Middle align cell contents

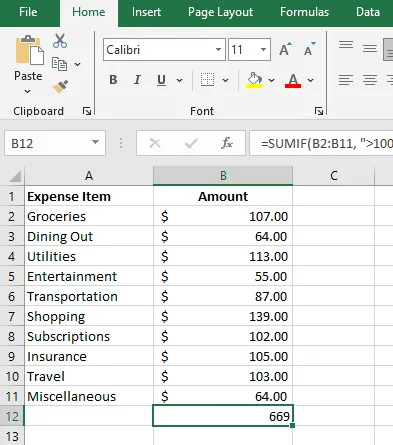tap(370, 49)
